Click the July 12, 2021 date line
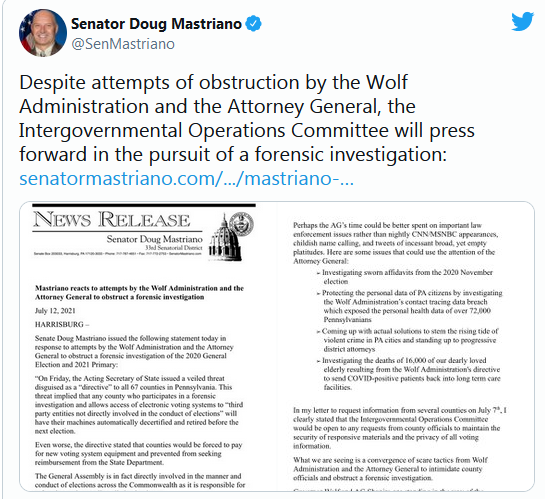Screen dimensions: 545x499 point(55,311)
